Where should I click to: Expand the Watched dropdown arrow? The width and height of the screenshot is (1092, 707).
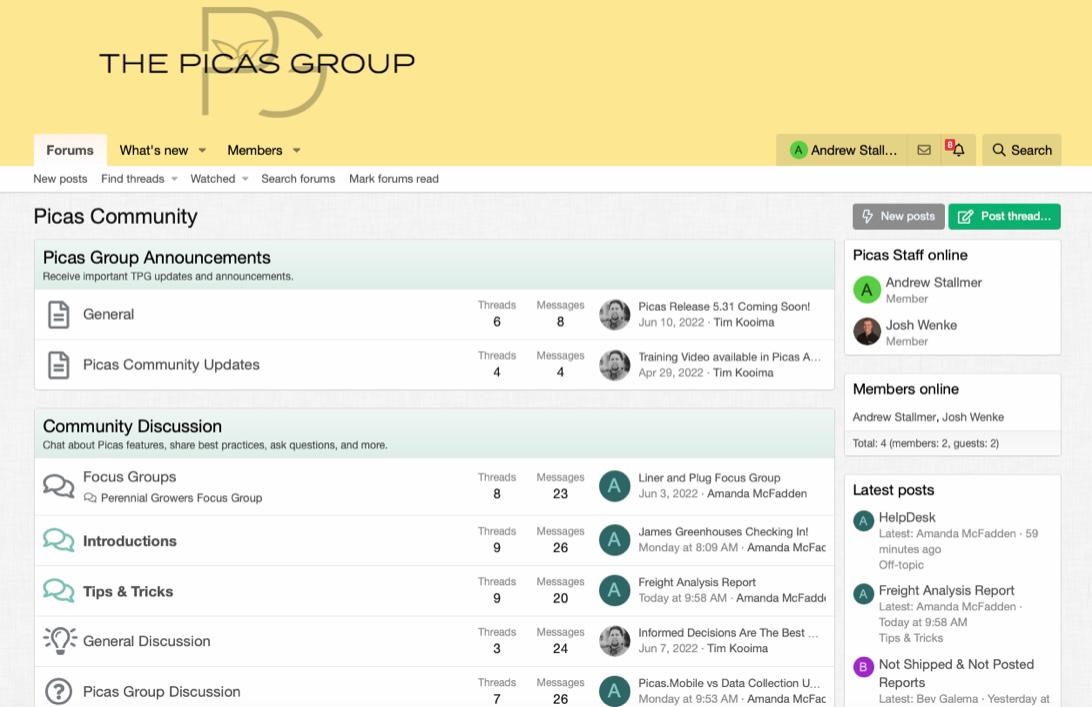pos(245,179)
